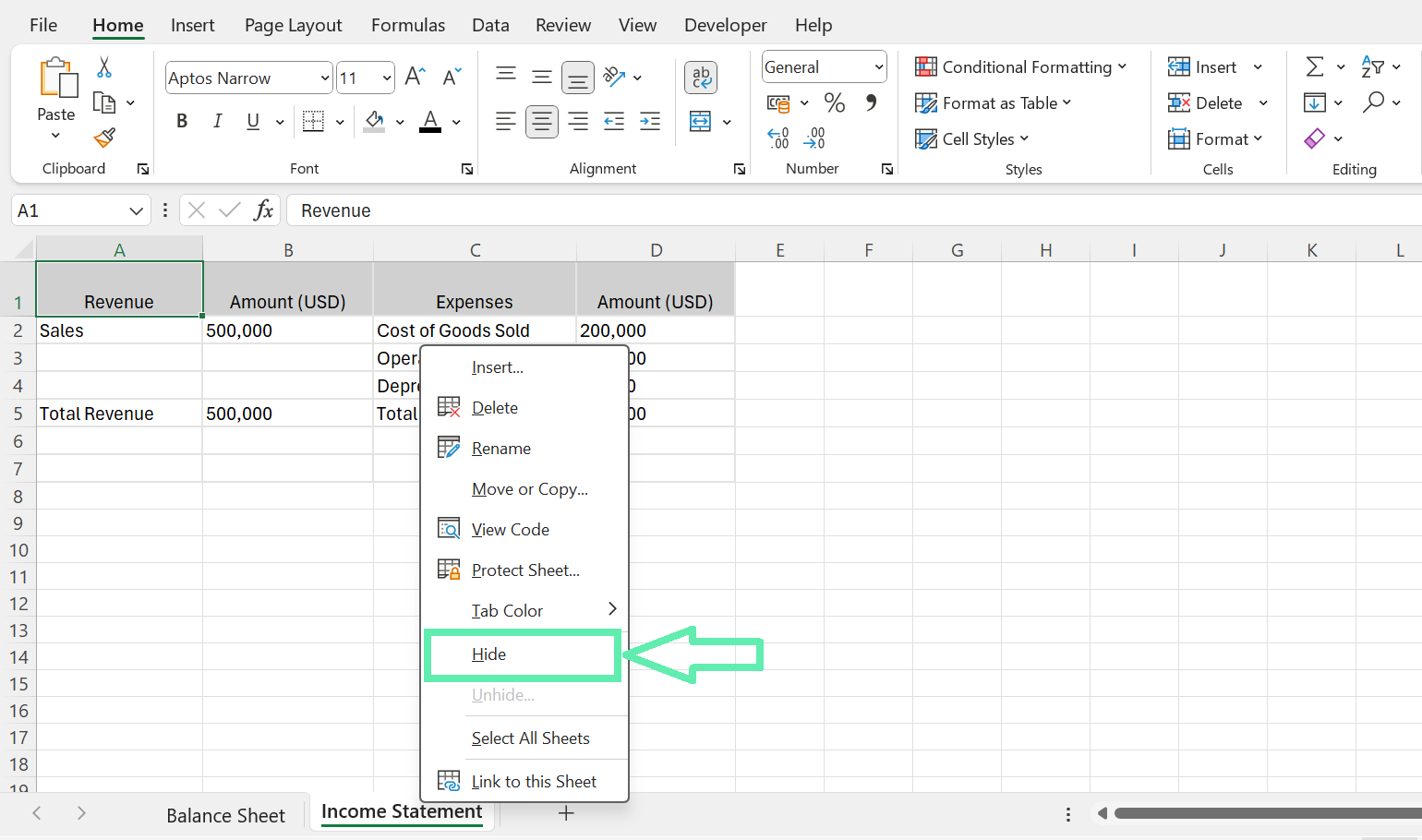
Task: Click the Insert Function fx icon
Action: coord(263,210)
